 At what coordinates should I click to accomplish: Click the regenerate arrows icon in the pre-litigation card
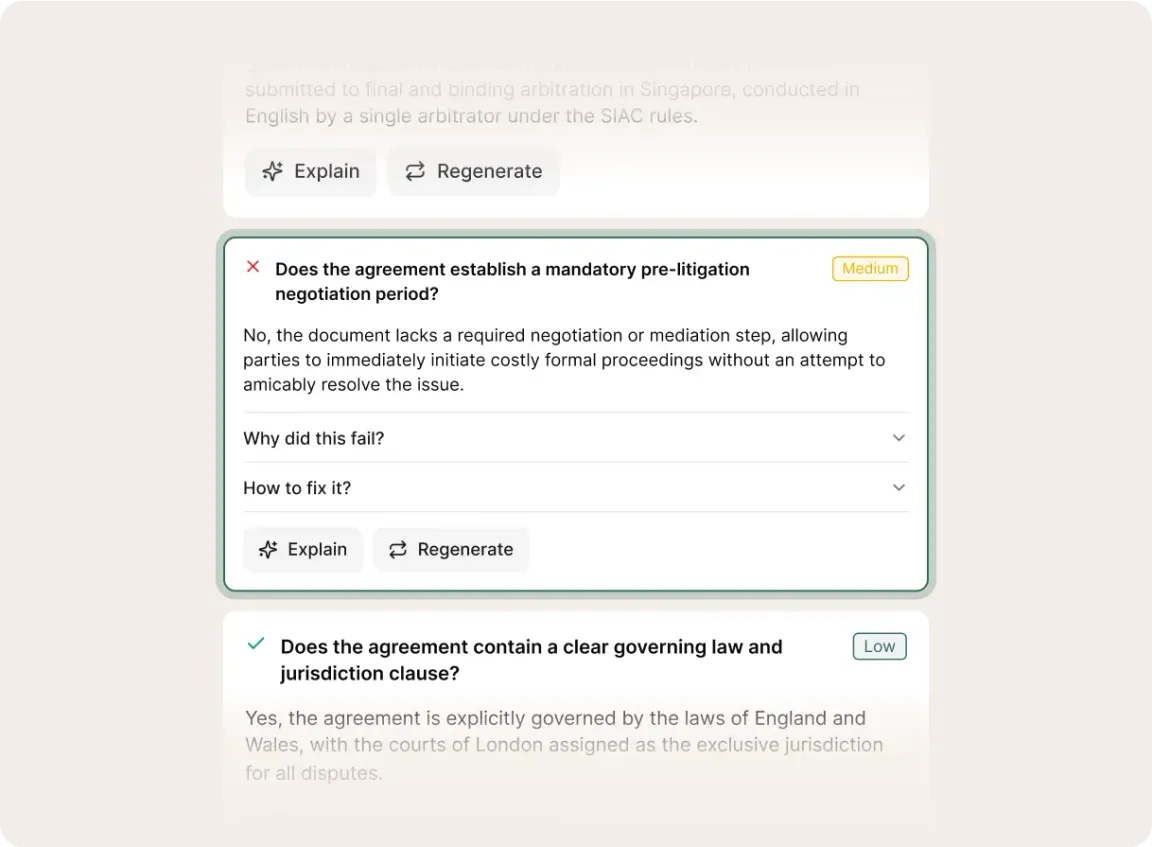tap(398, 550)
